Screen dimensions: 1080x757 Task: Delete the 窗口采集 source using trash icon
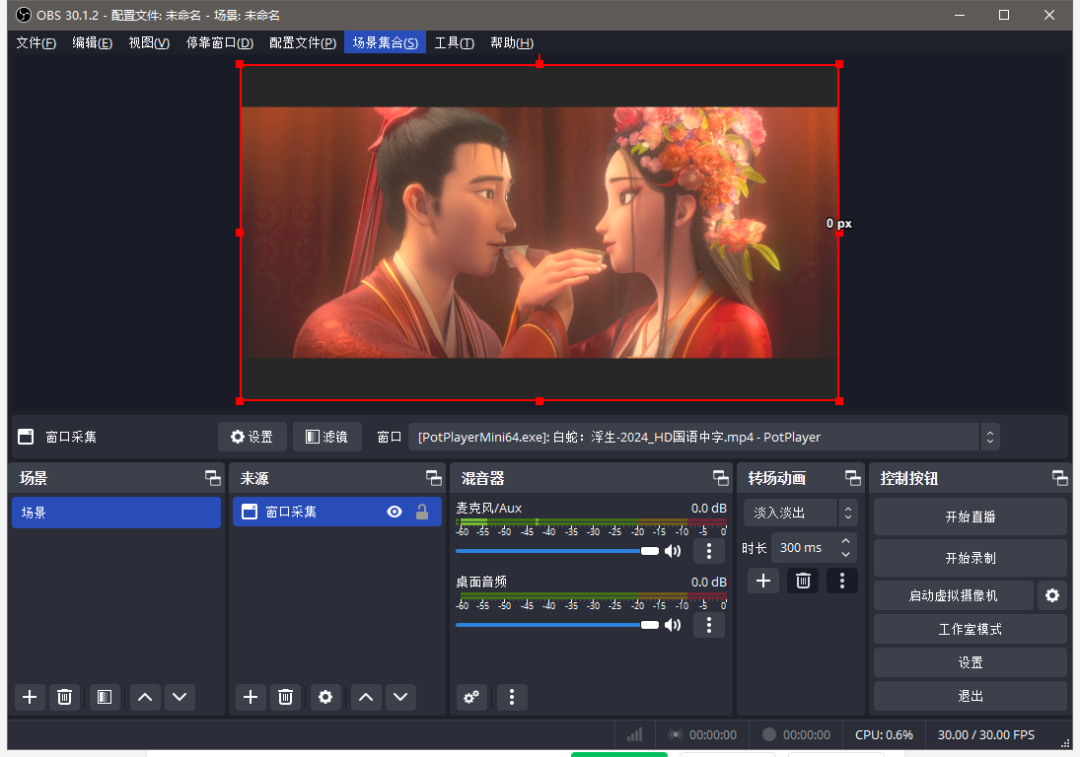coord(285,697)
